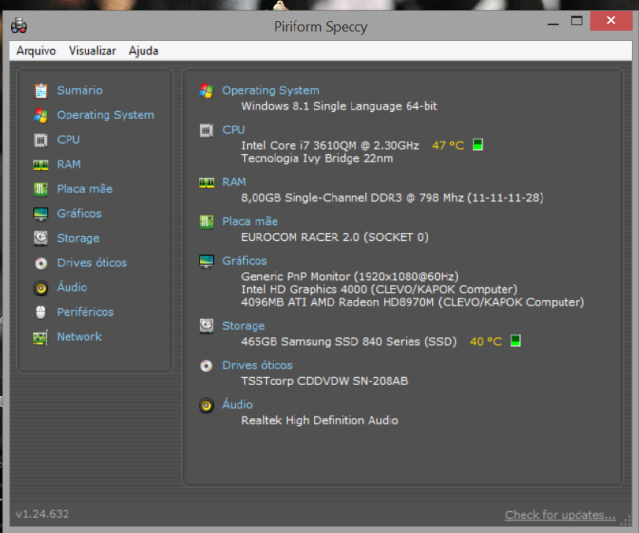This screenshot has width=639, height=533.
Task: Open Network section in sidebar
Action: (79, 337)
